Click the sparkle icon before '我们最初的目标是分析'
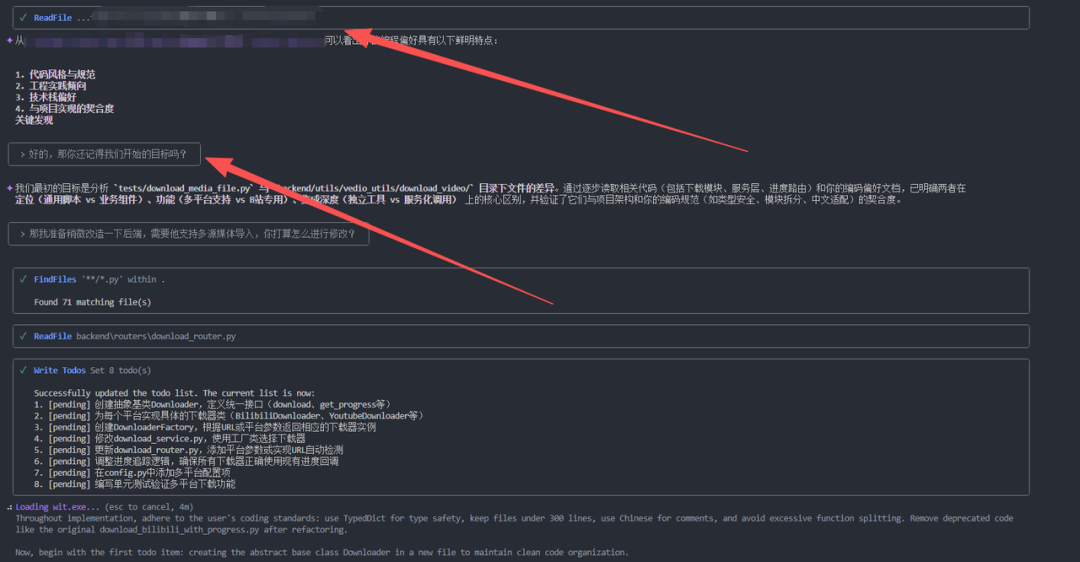 pos(10,188)
